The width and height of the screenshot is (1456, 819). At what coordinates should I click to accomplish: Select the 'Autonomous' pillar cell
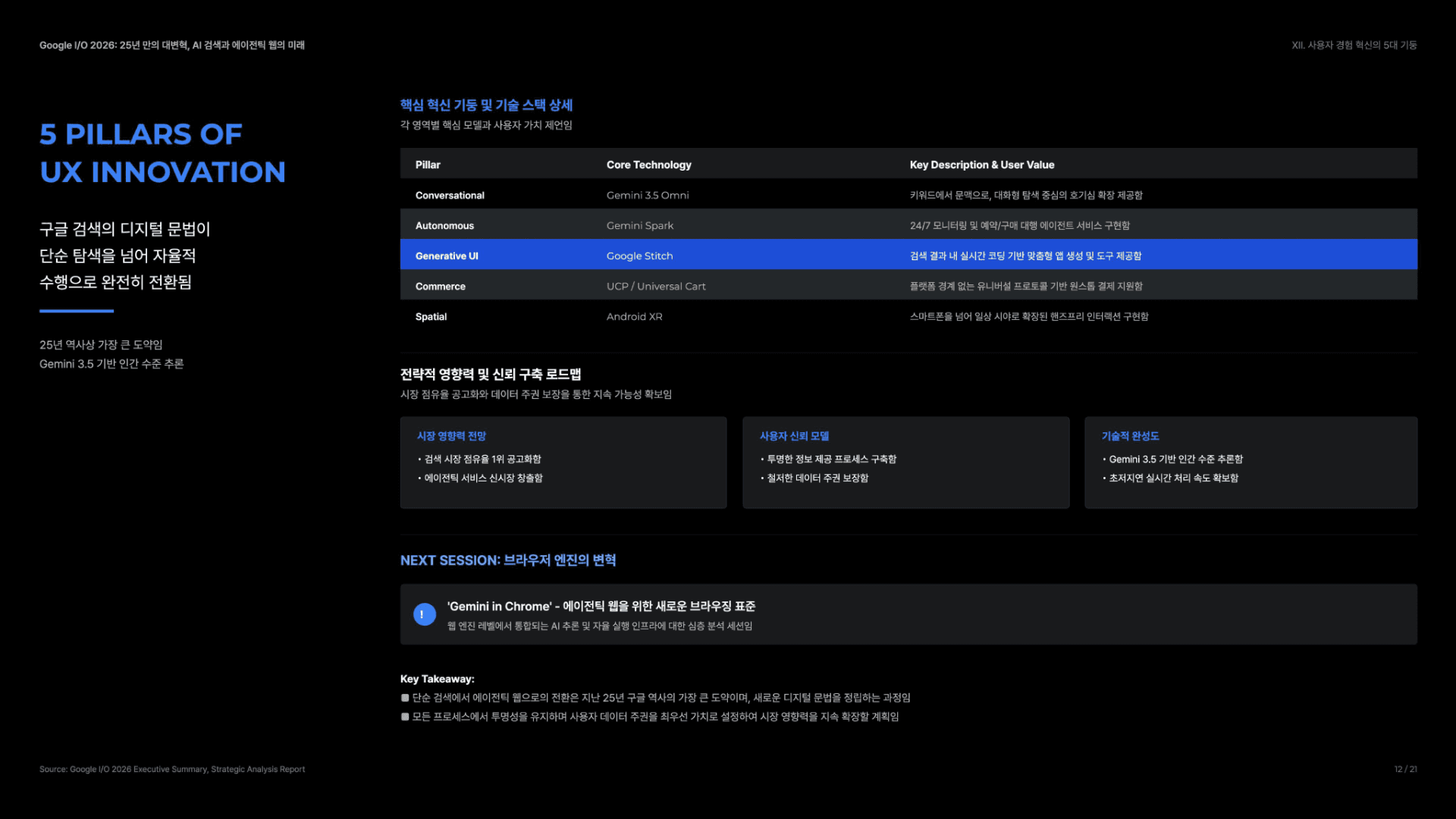point(444,225)
